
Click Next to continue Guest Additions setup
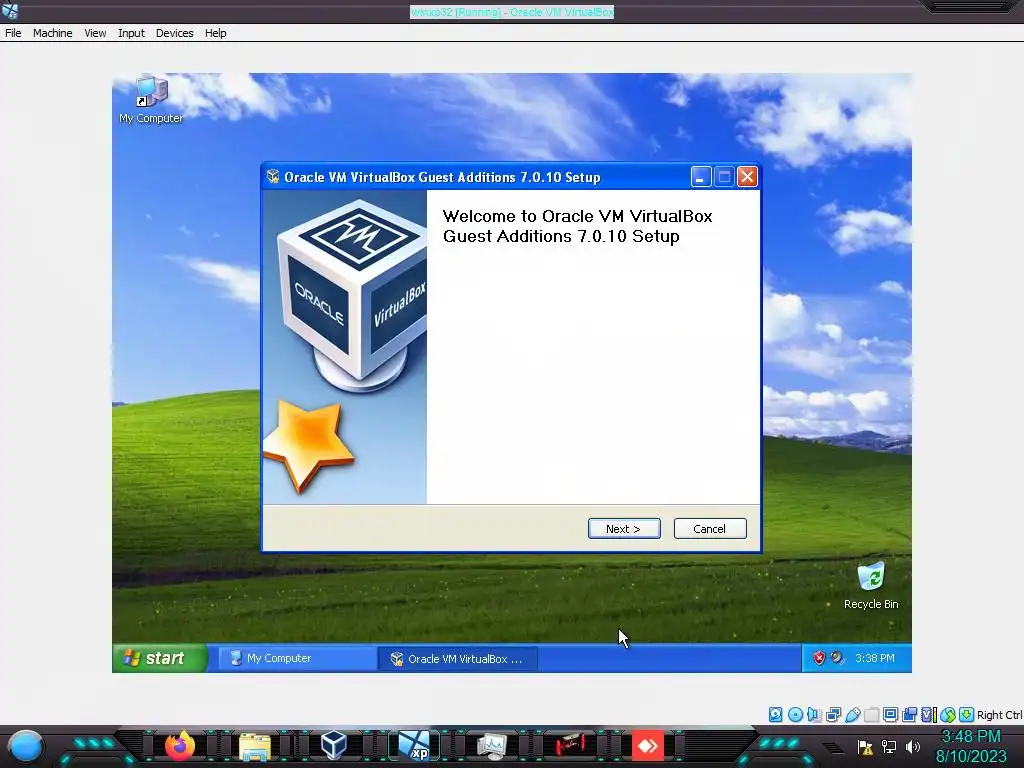(624, 528)
